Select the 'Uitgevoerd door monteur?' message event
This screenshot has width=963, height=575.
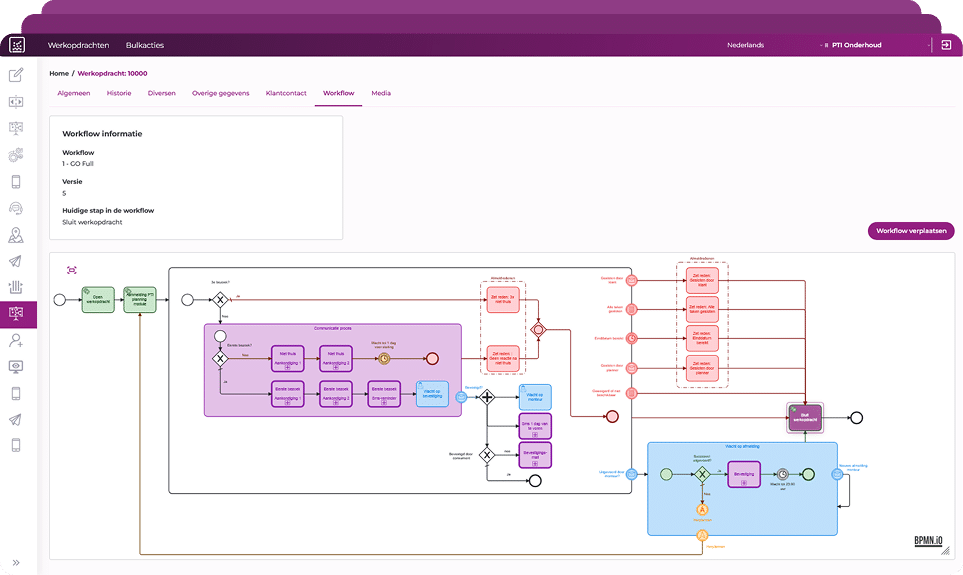tap(631, 474)
